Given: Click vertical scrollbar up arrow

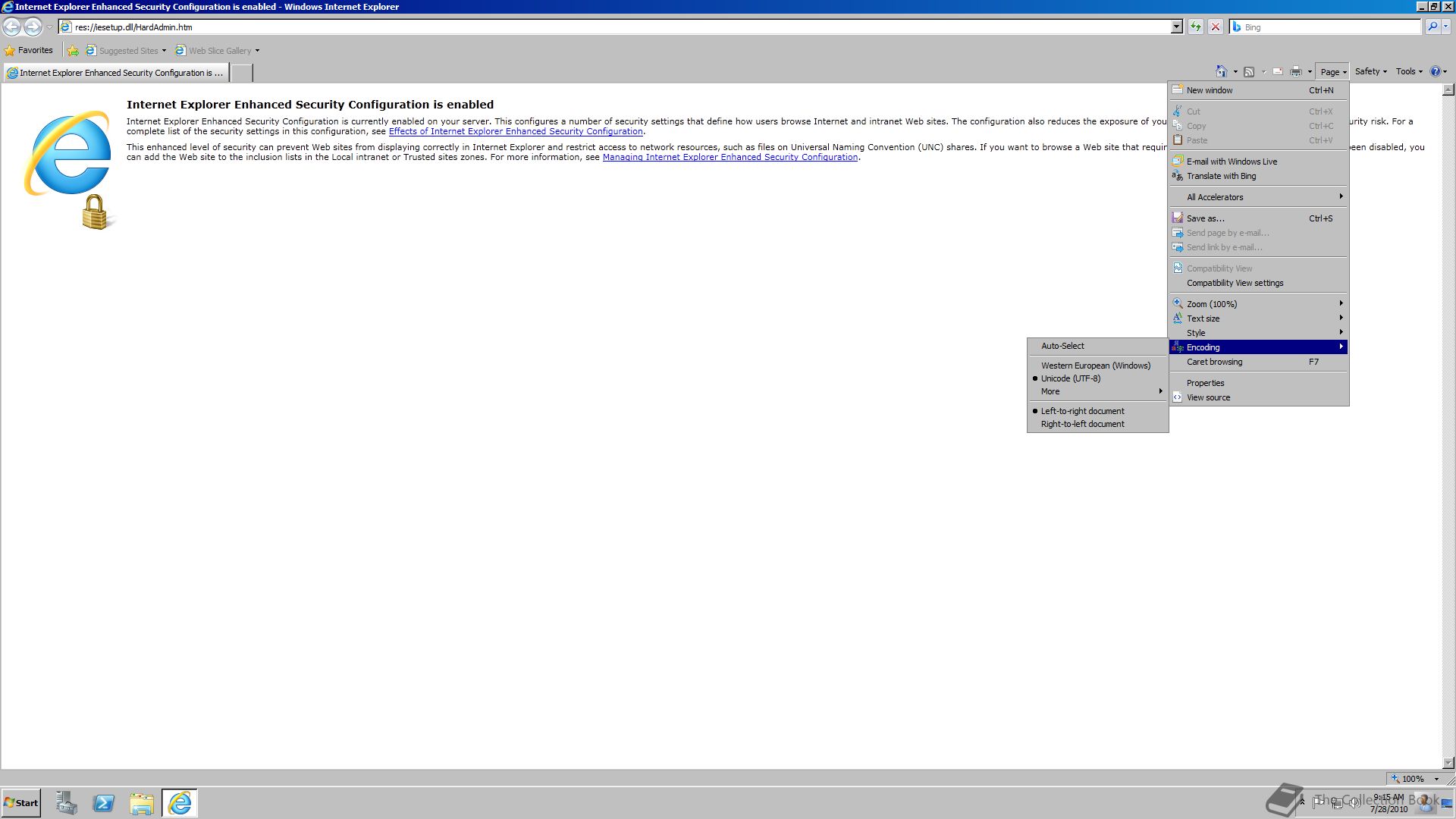Looking at the screenshot, I should [x=1448, y=89].
